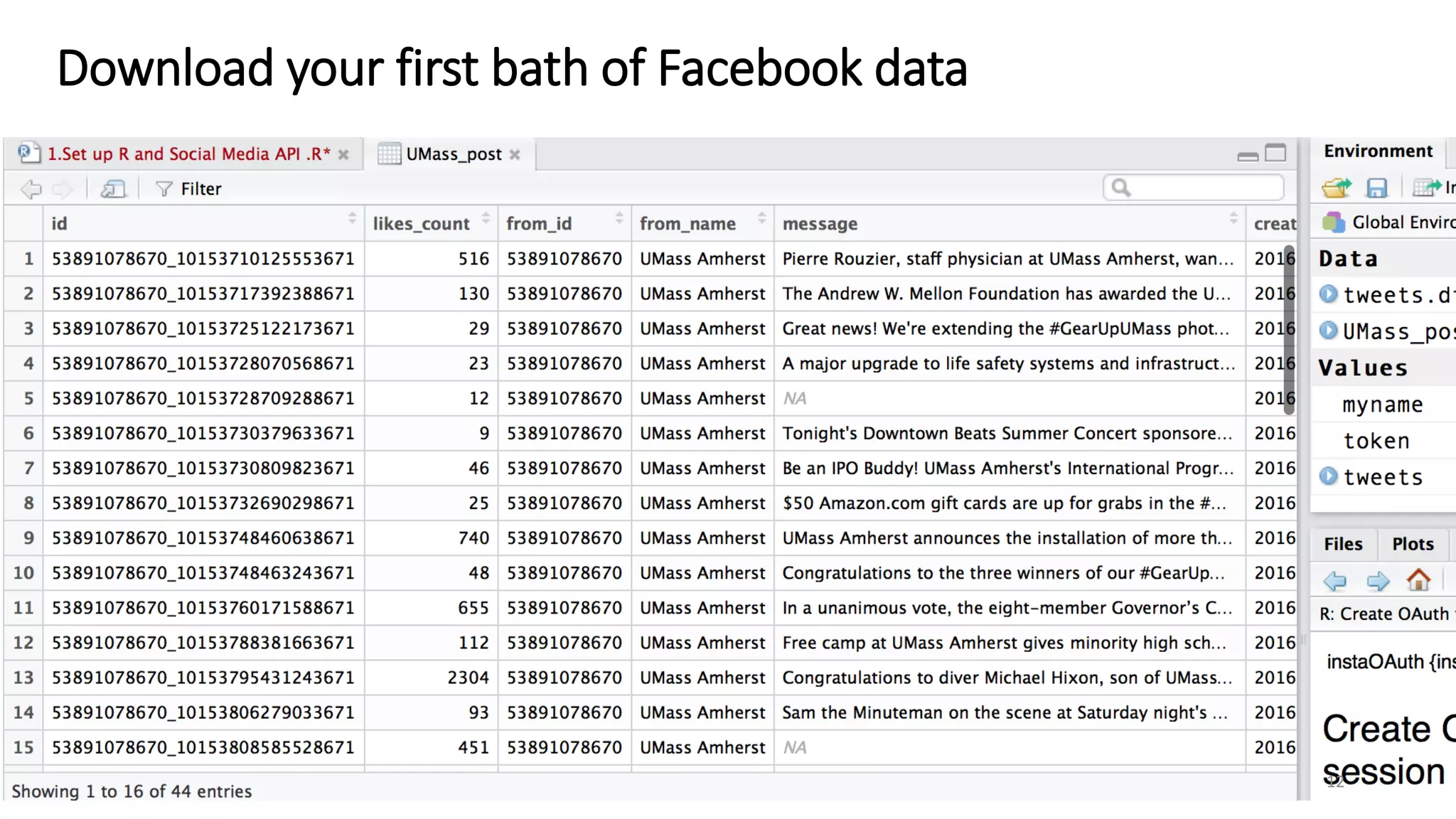Click message 'Free camp at UMass Amherst'
Viewport: 1456px width, 819px height.
pos(1010,643)
